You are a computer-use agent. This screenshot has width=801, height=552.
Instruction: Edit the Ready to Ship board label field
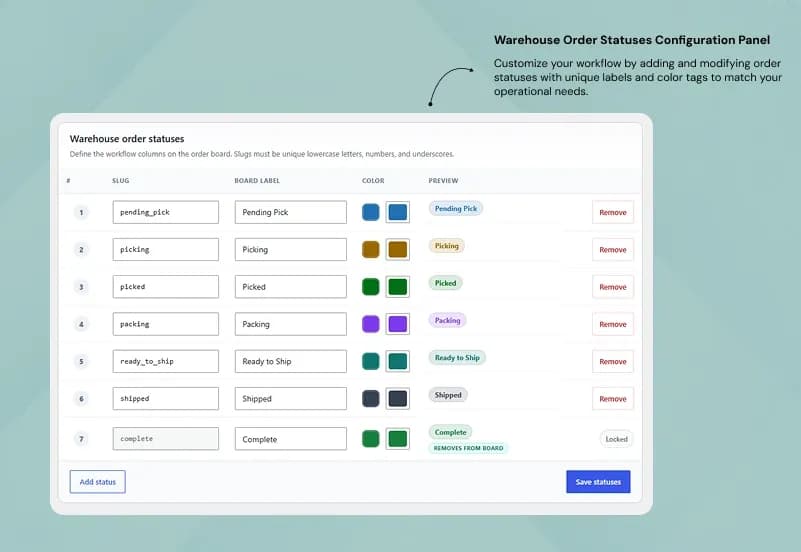tap(291, 361)
